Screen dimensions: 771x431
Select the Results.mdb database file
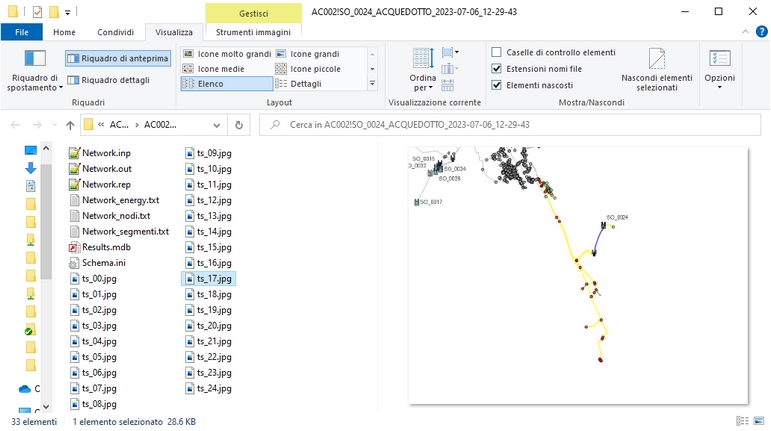point(106,247)
